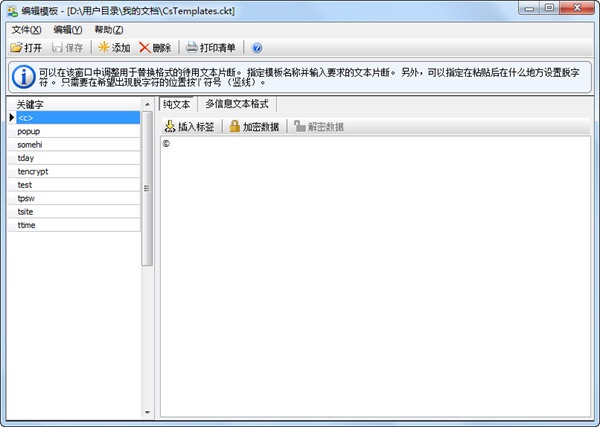
Task: Click the Open (打开) folder icon
Action: pyautogui.click(x=16, y=47)
